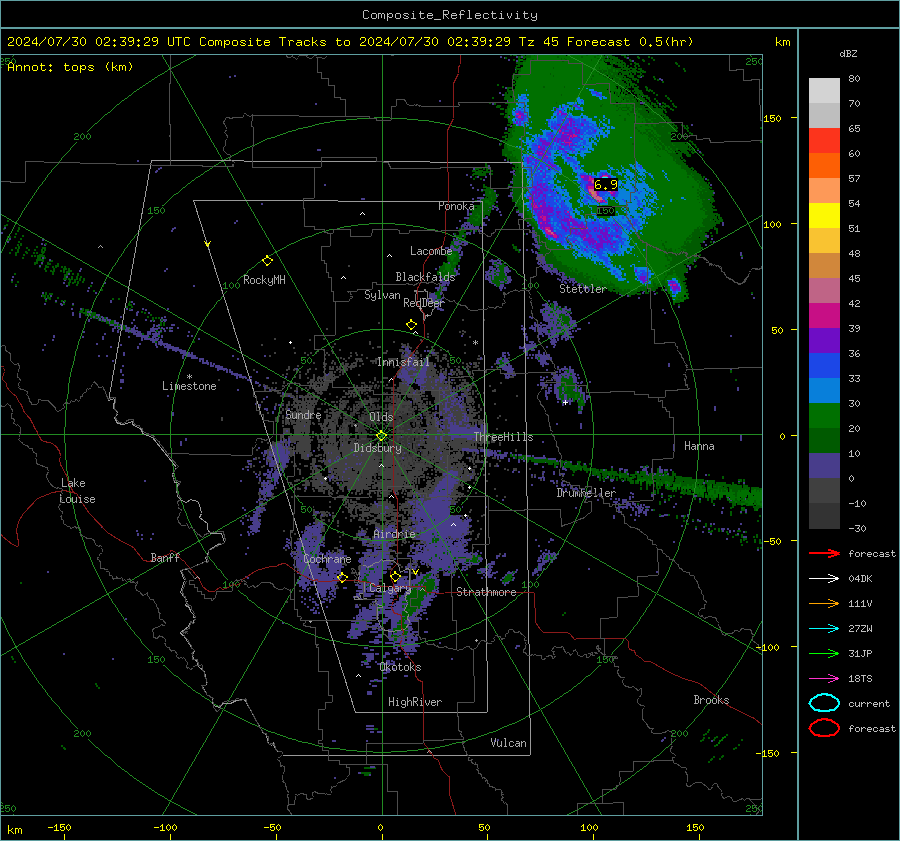Click the -150 tick on bottom axis
This screenshot has height=841, width=900.
59,828
